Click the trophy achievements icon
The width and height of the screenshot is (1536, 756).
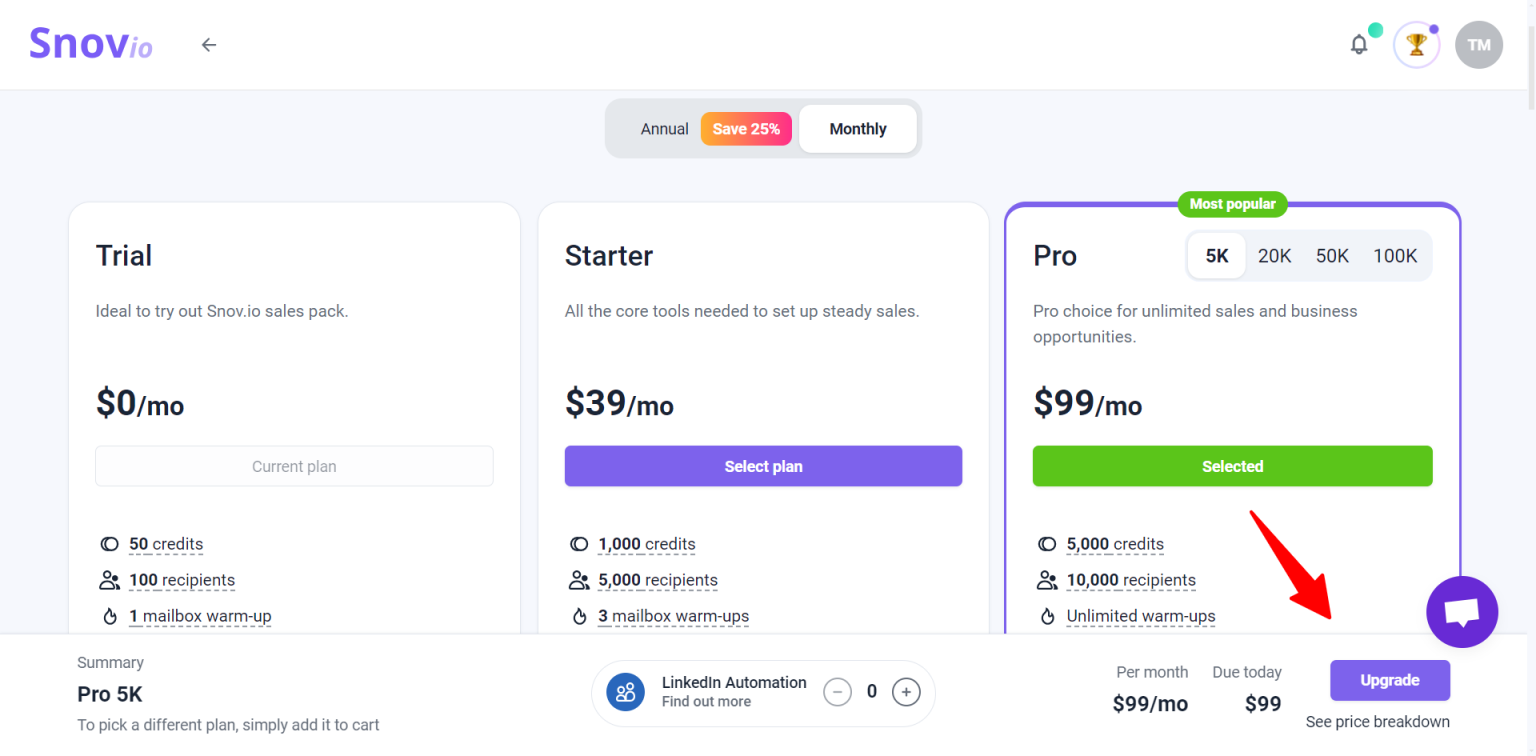(1416, 45)
